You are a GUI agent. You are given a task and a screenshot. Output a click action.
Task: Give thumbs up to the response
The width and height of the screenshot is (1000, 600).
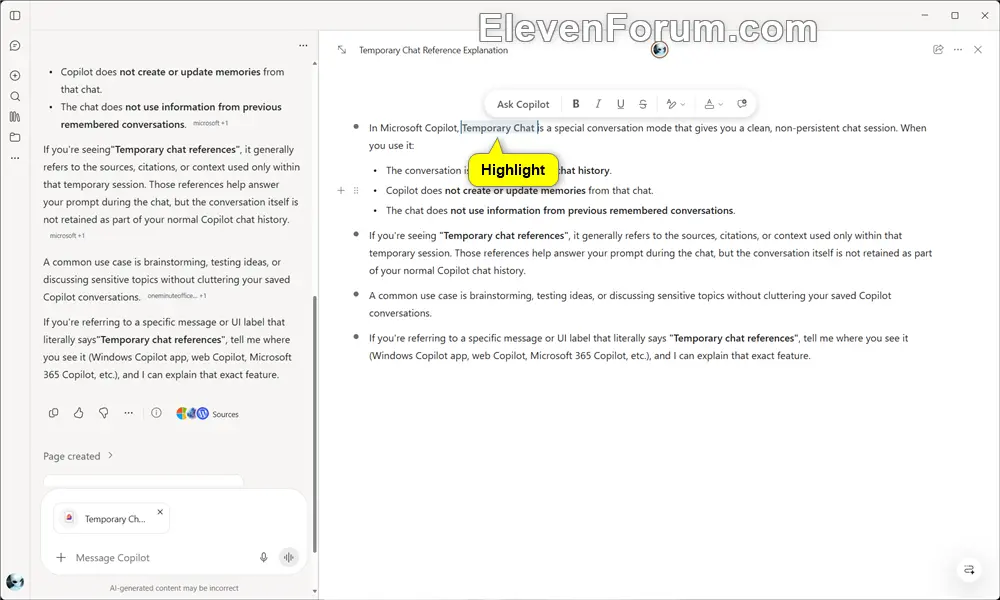point(78,413)
